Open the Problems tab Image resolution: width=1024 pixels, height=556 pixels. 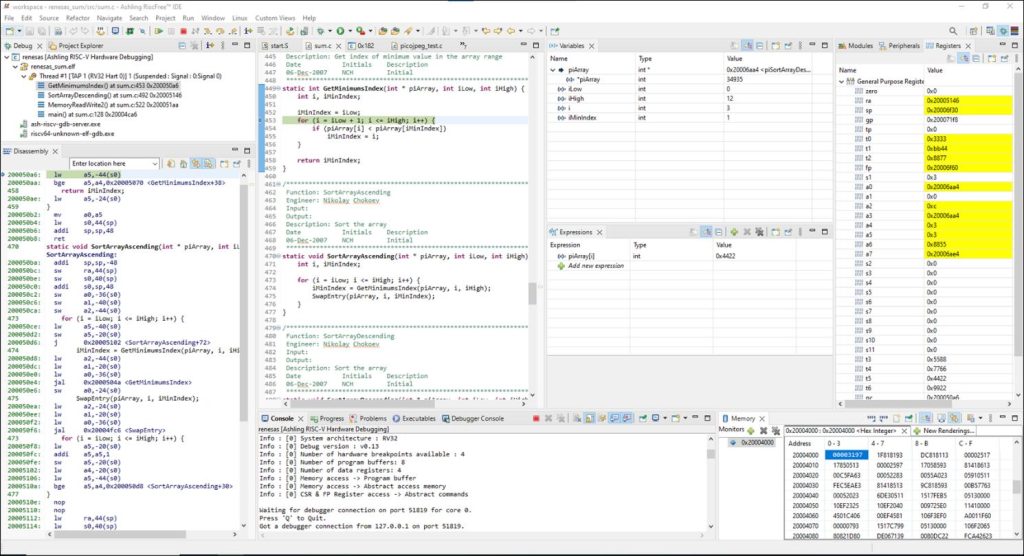pos(368,418)
